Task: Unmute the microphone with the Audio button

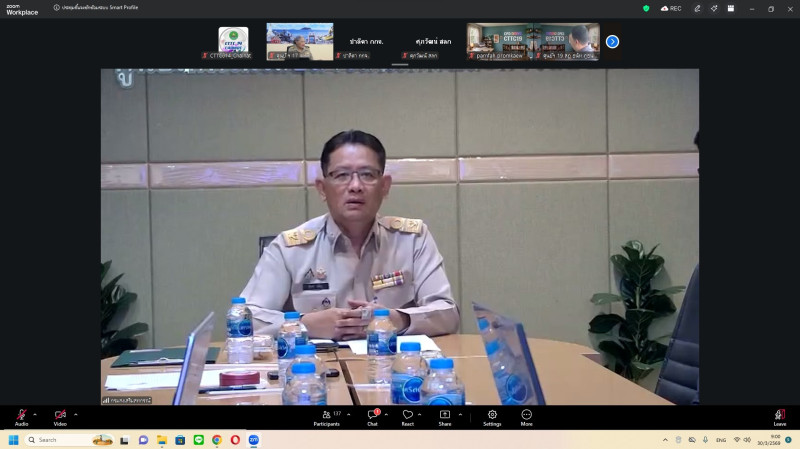Action: (21, 415)
